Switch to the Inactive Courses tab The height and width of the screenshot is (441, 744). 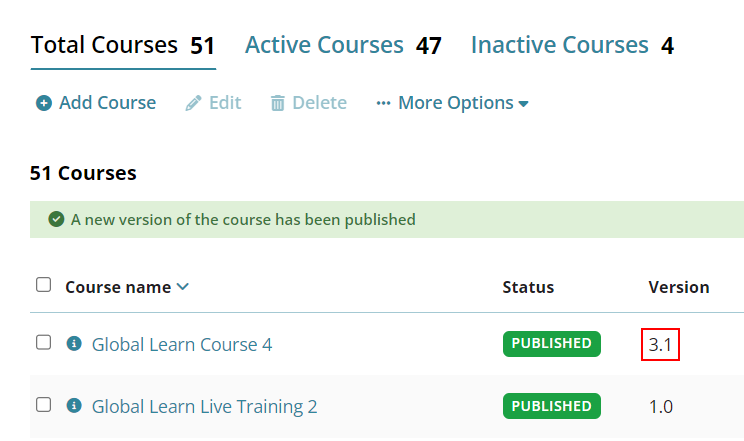point(572,46)
